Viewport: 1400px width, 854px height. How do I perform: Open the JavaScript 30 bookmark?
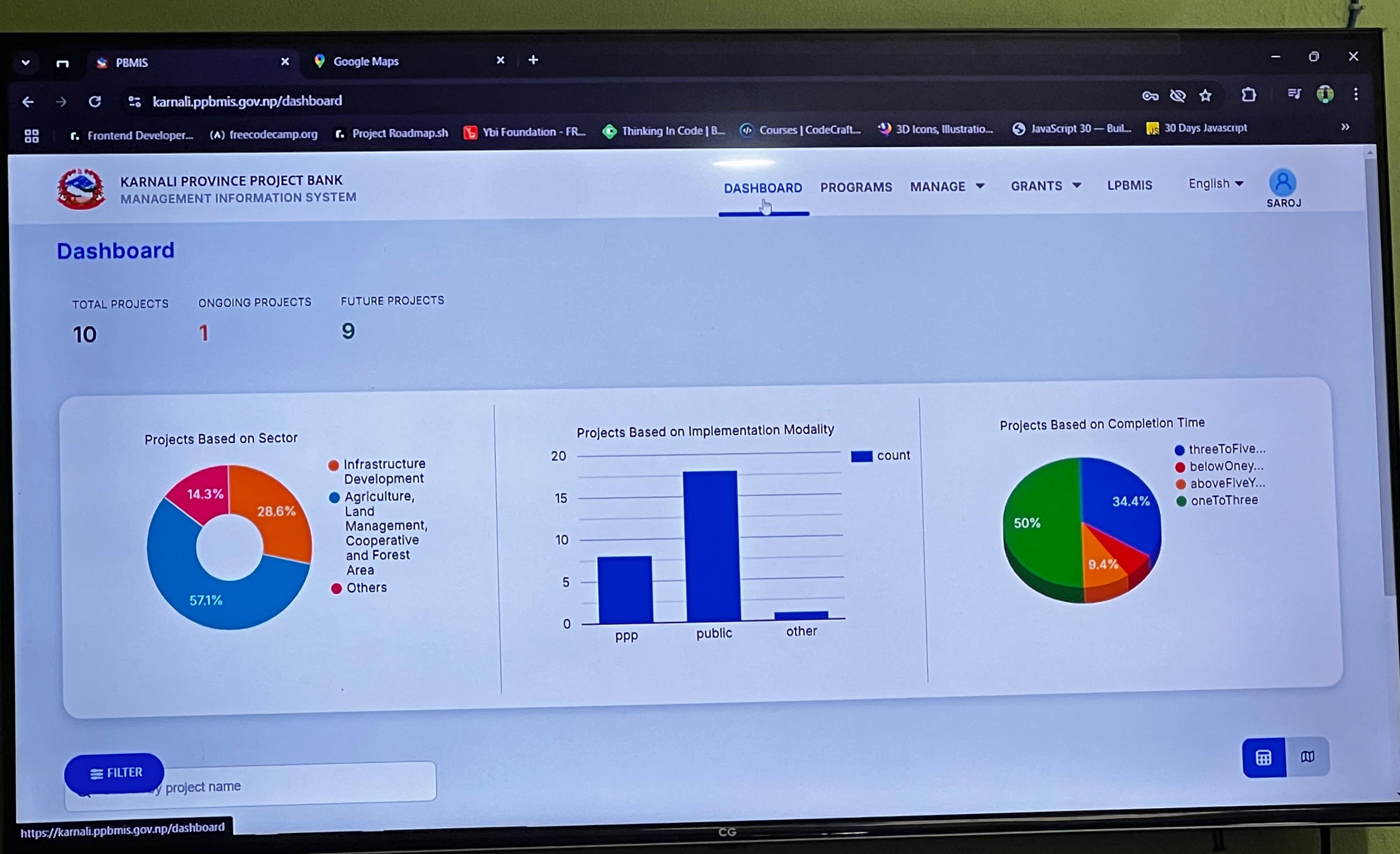click(1071, 129)
